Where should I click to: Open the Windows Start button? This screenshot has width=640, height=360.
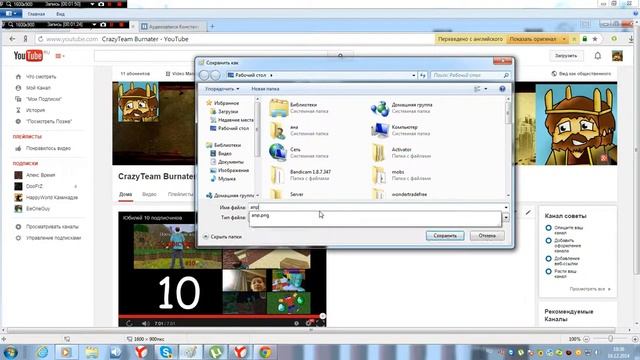click(x=10, y=352)
